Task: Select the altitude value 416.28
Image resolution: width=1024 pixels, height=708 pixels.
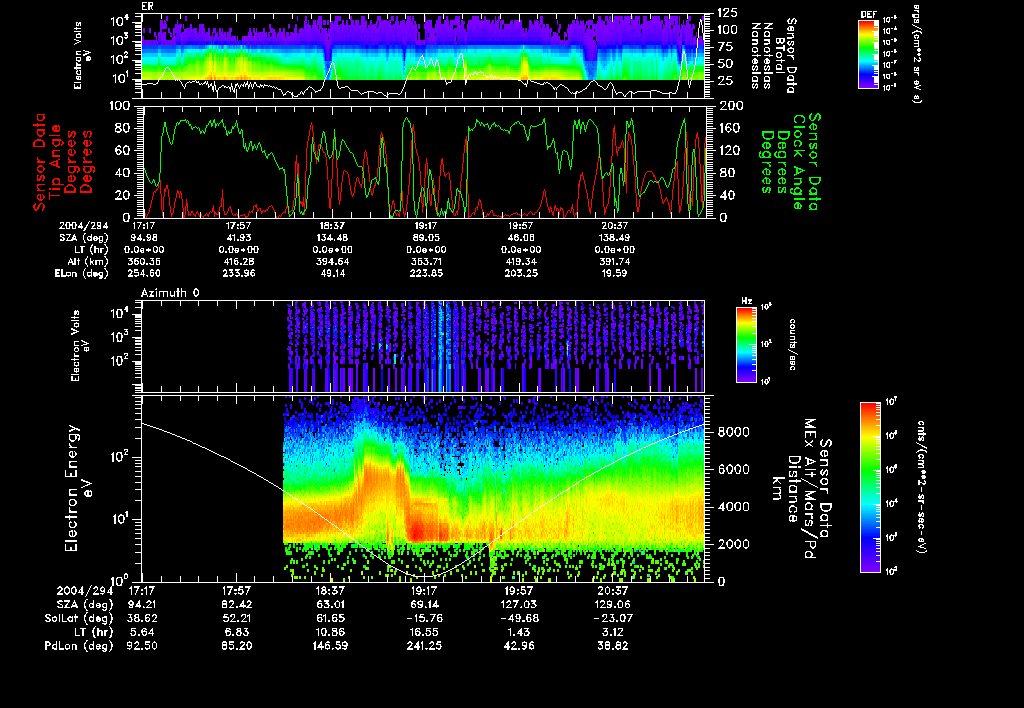Action: coord(238,261)
